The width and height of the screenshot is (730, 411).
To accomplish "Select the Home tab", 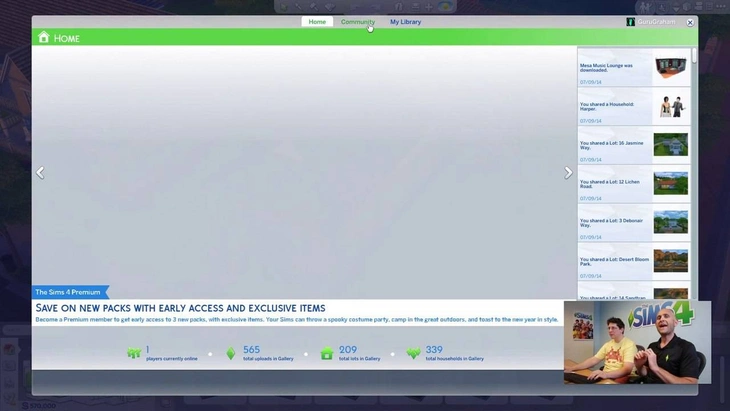I will pyautogui.click(x=317, y=22).
